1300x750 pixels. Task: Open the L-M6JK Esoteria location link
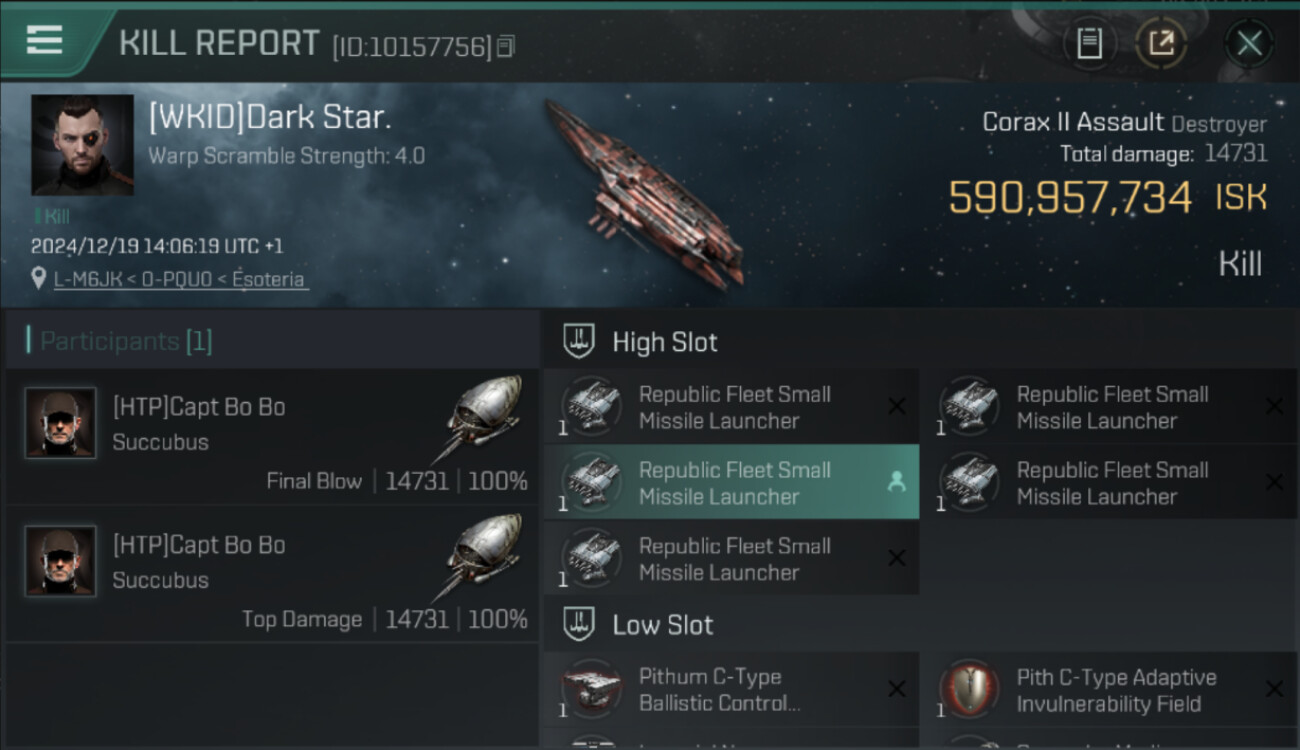coord(180,279)
